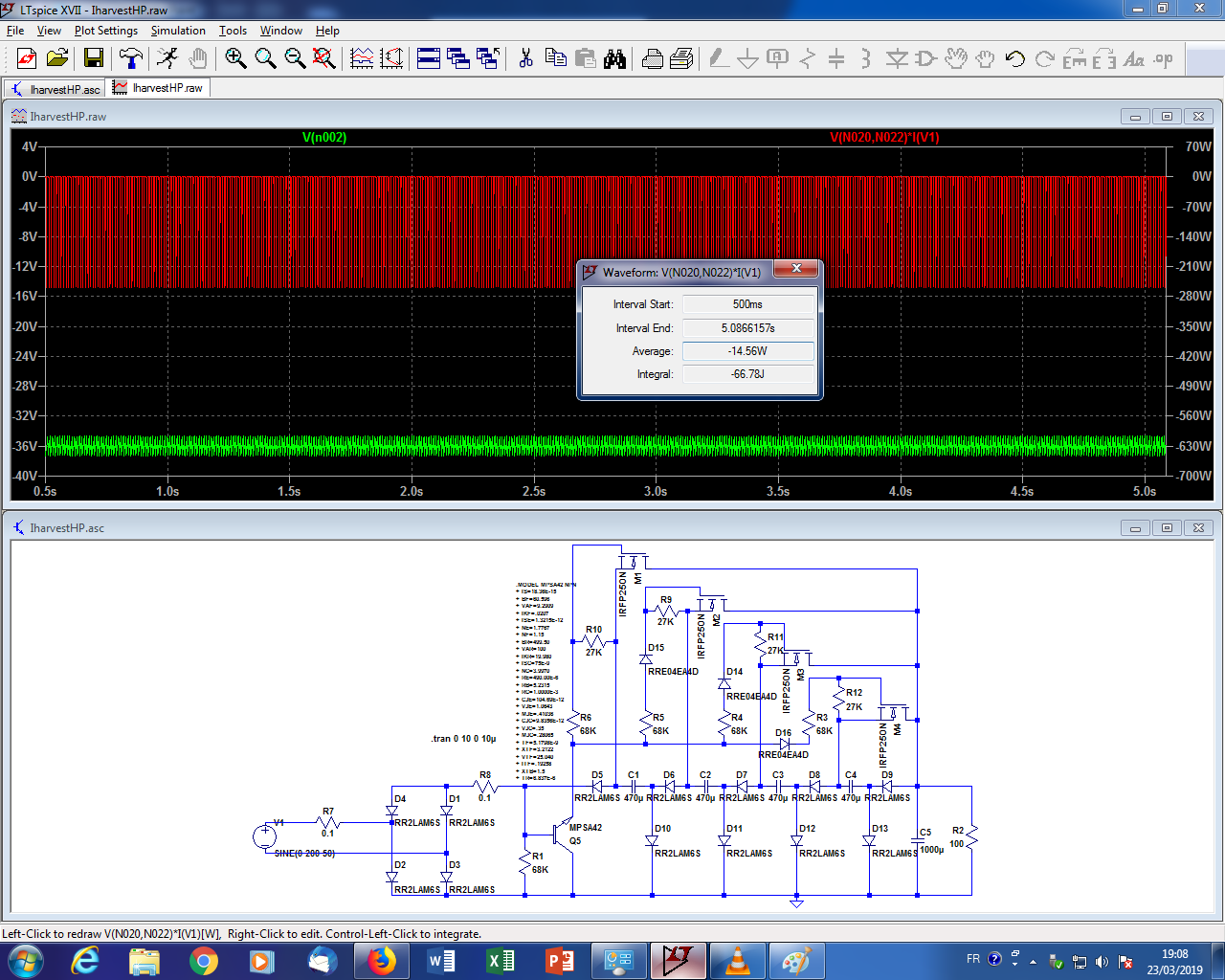Click Interval End value field
1225x980 pixels.
point(747,328)
